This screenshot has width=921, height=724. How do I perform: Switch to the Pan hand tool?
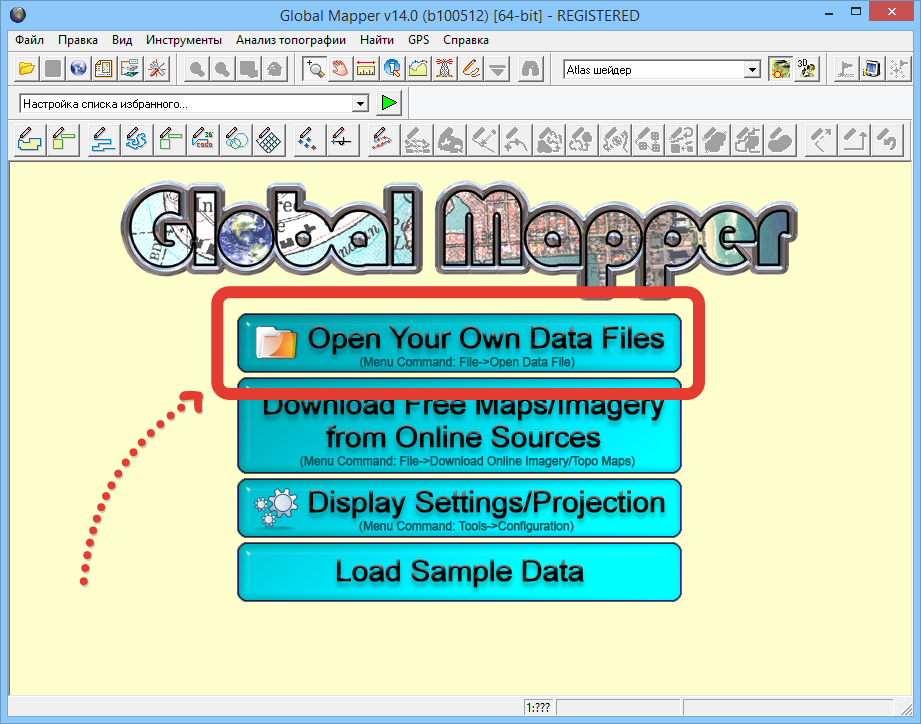[340, 69]
